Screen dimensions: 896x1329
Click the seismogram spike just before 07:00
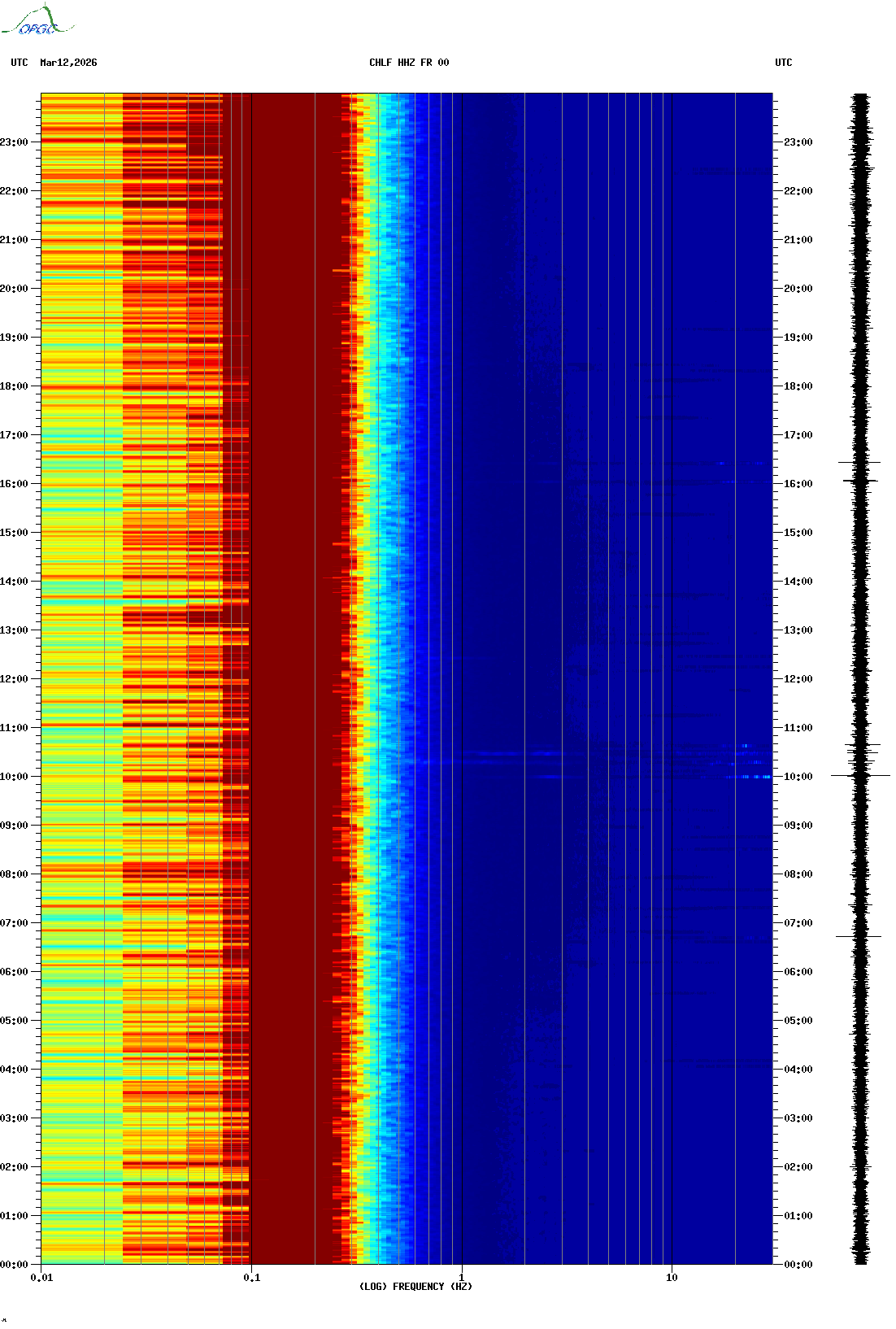tap(859, 936)
